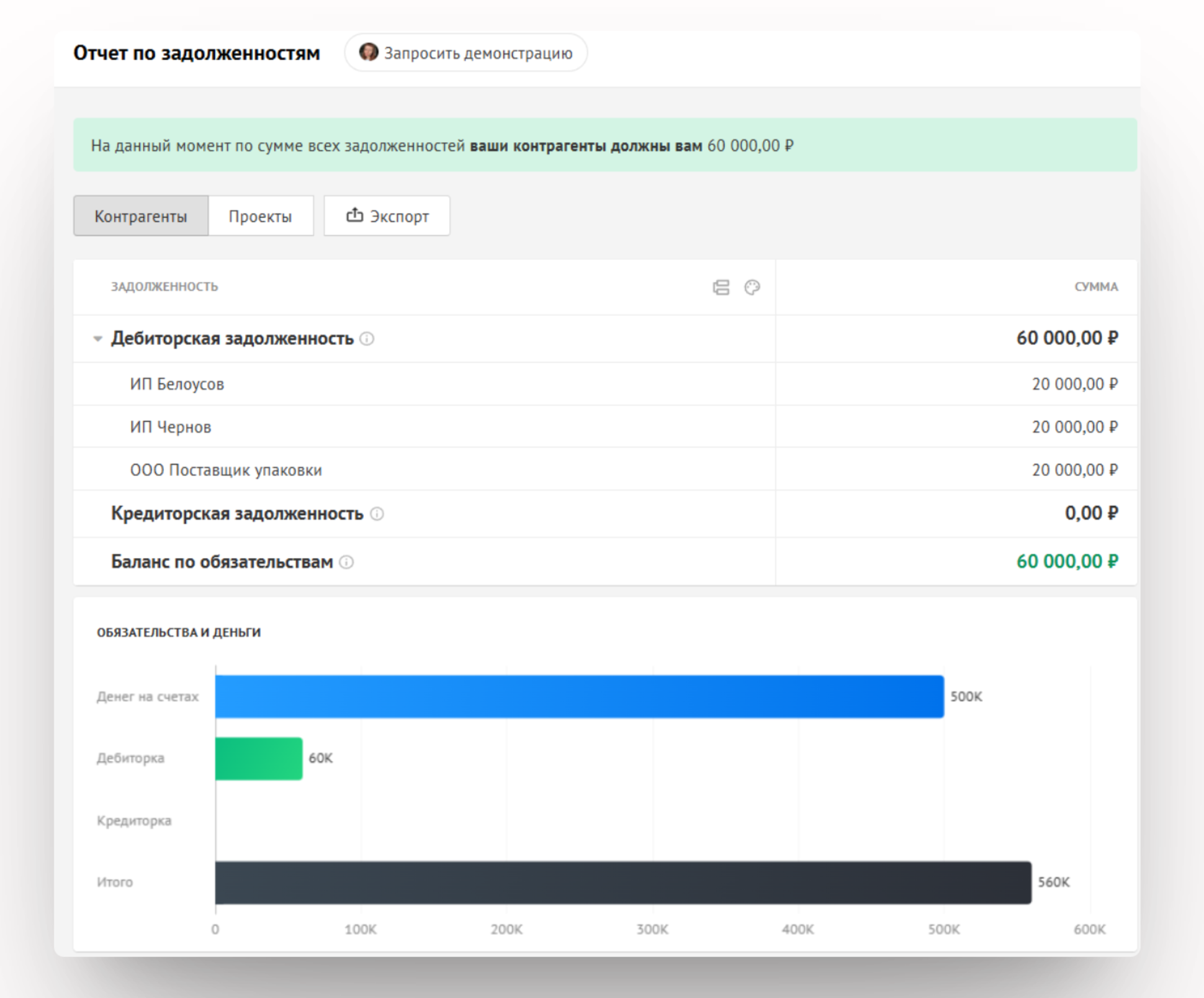Screen dimensions: 1204x998
Task: Click the row layout icon in table header
Action: (x=721, y=287)
